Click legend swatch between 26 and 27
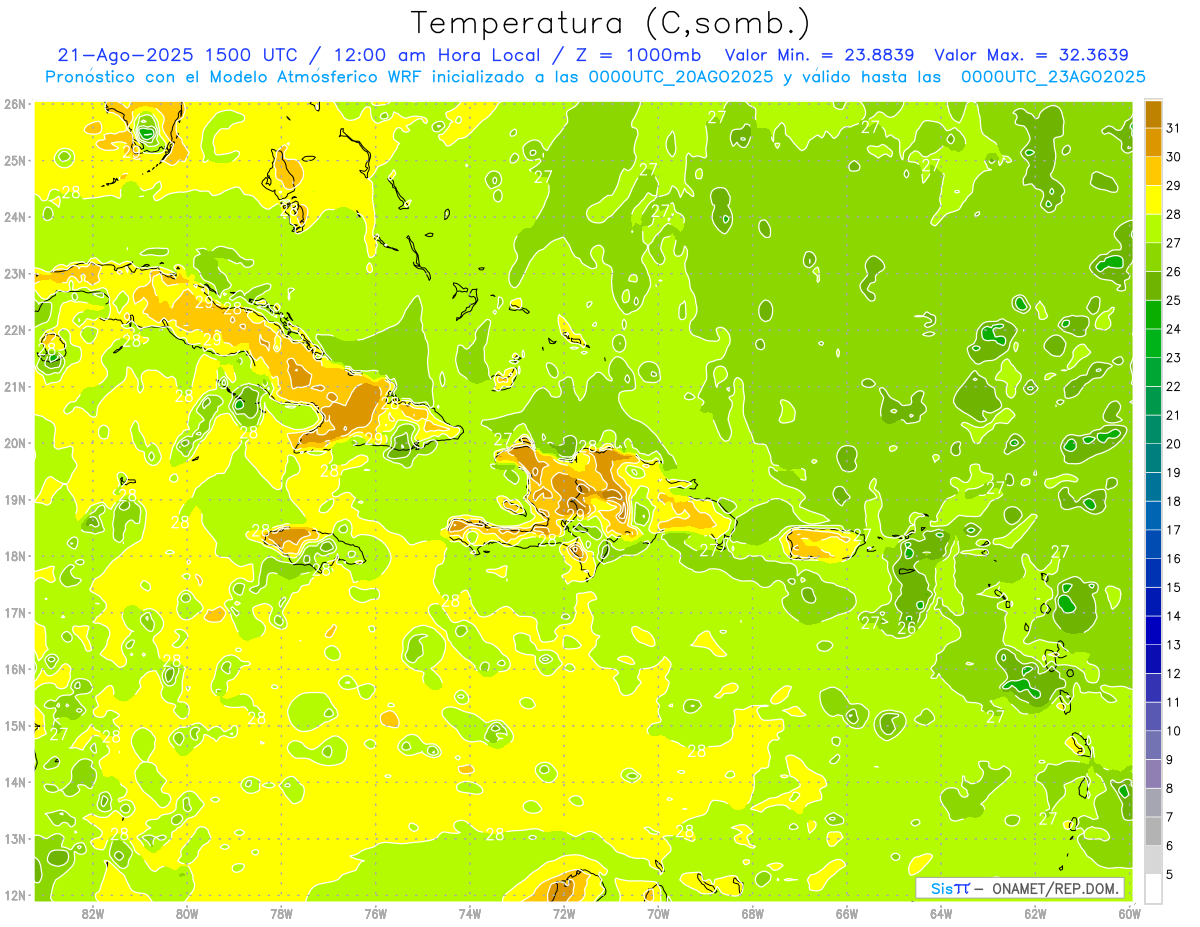Image resolution: width=1200 pixels, height=927 pixels. (x=1153, y=258)
